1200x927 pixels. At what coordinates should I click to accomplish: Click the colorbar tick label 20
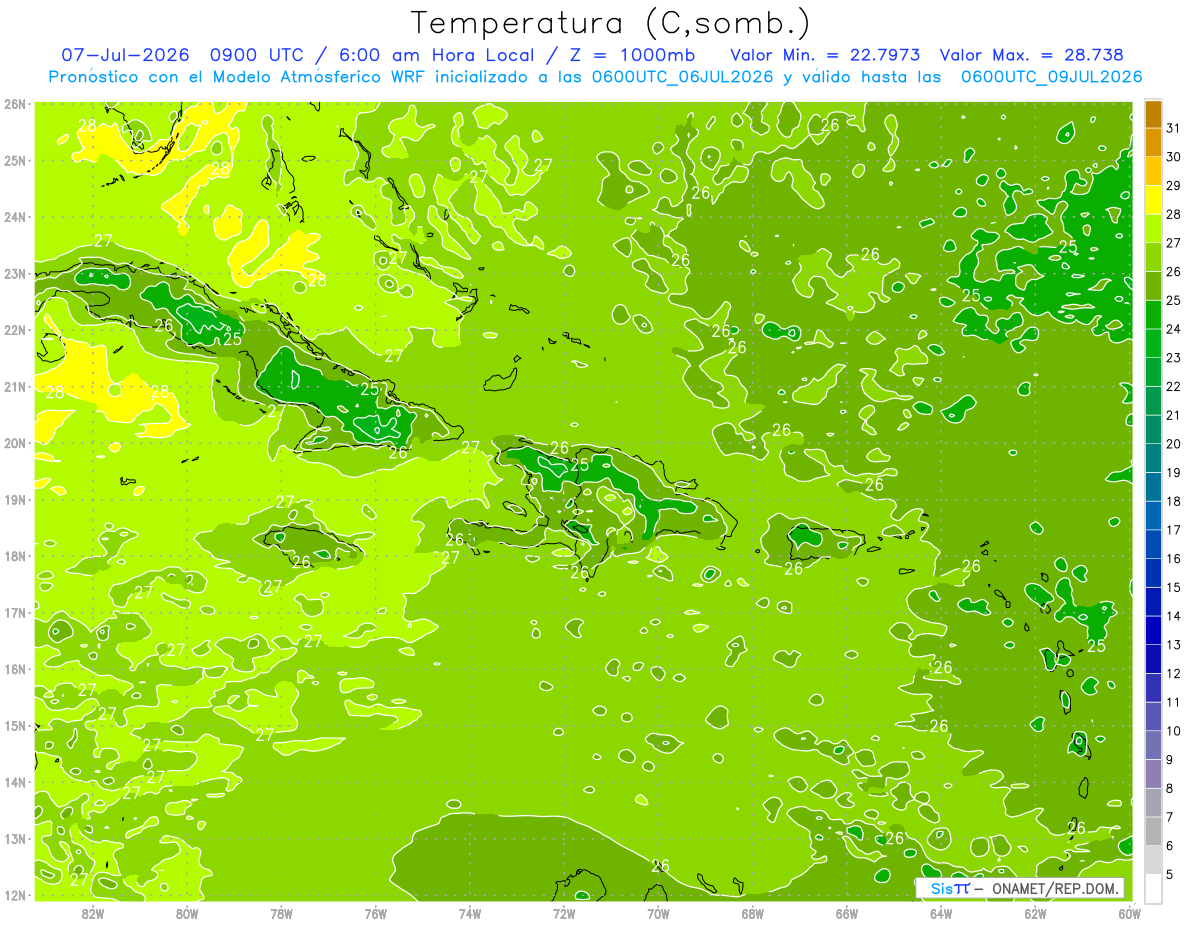pos(1174,444)
